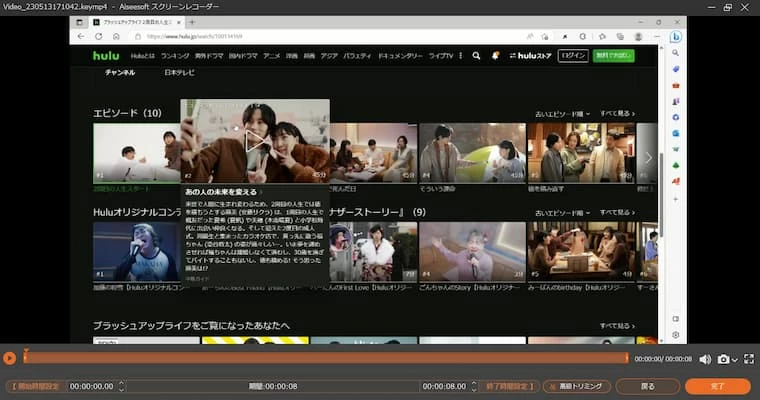Click the browser back arrow
Screen dimensions: 760x400
pyautogui.click(x=80, y=36)
